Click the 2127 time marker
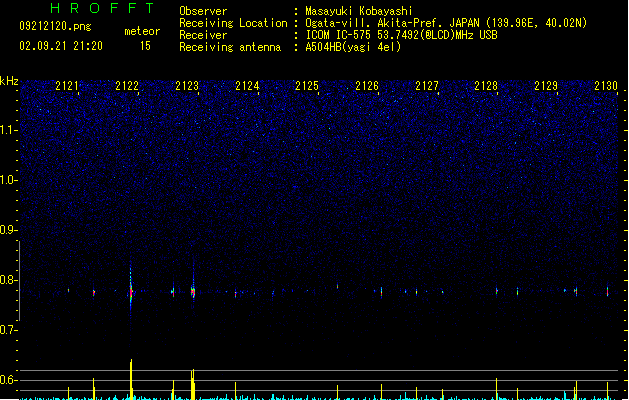 427,86
